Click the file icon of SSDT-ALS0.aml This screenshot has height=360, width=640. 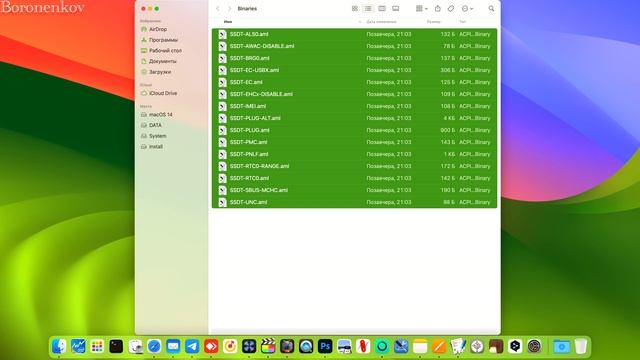pos(222,34)
